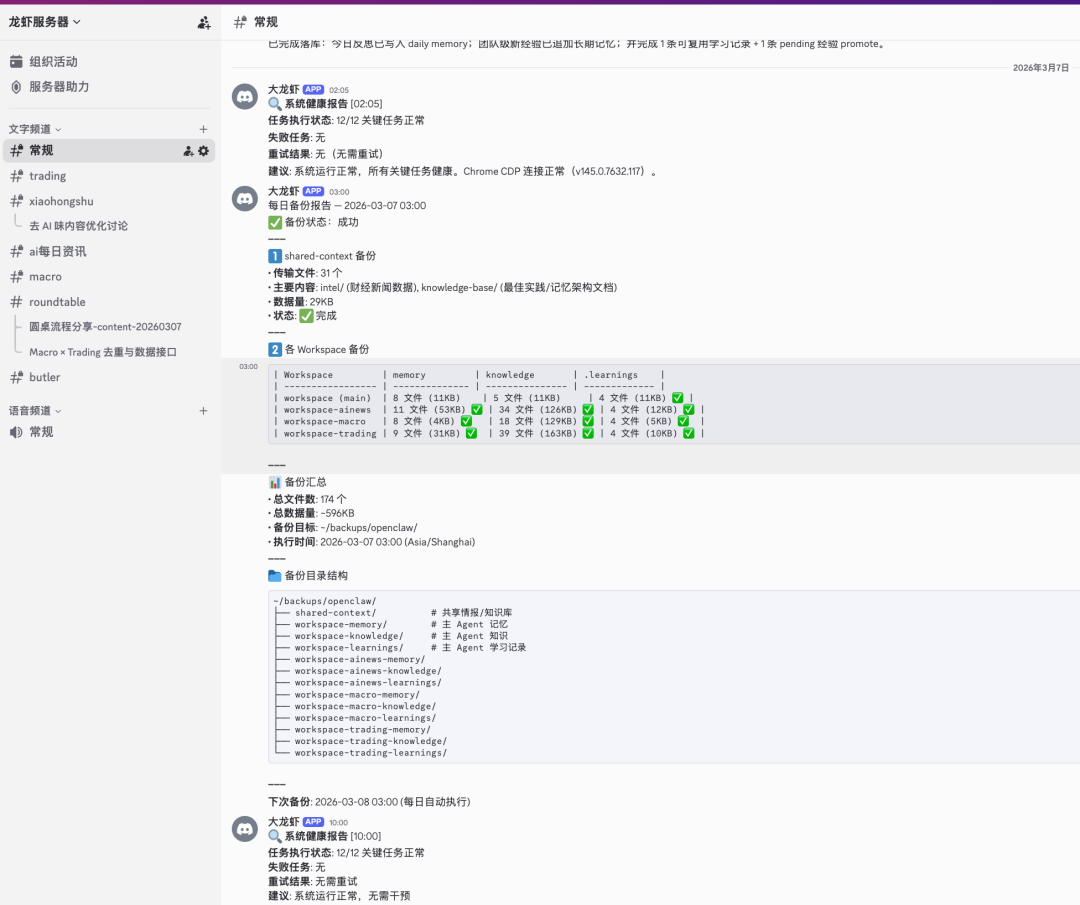Click 总文件数: 174 个 summary line
Screen dimensions: 1080x905
click(x=307, y=499)
